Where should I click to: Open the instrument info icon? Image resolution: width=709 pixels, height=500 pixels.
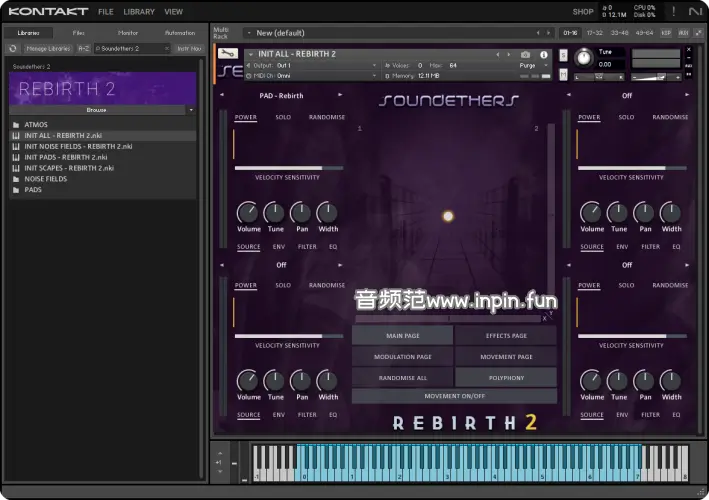pos(543,54)
